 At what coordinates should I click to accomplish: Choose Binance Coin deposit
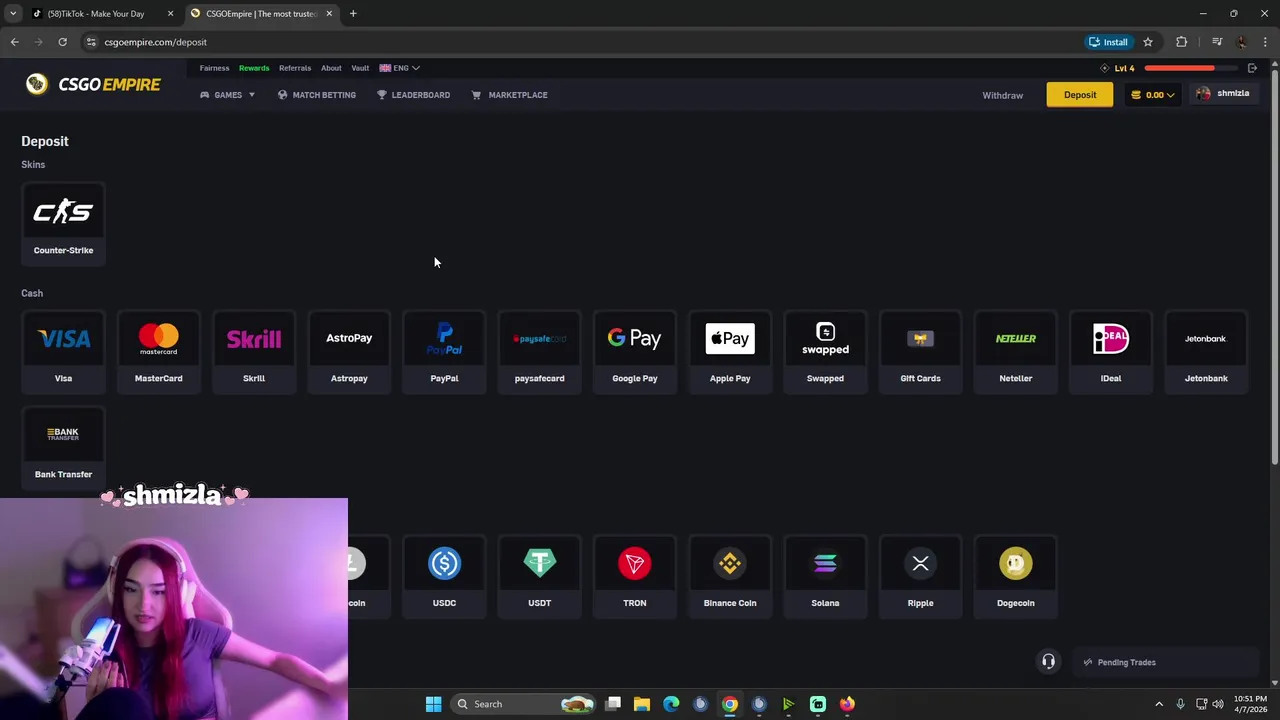point(730,576)
